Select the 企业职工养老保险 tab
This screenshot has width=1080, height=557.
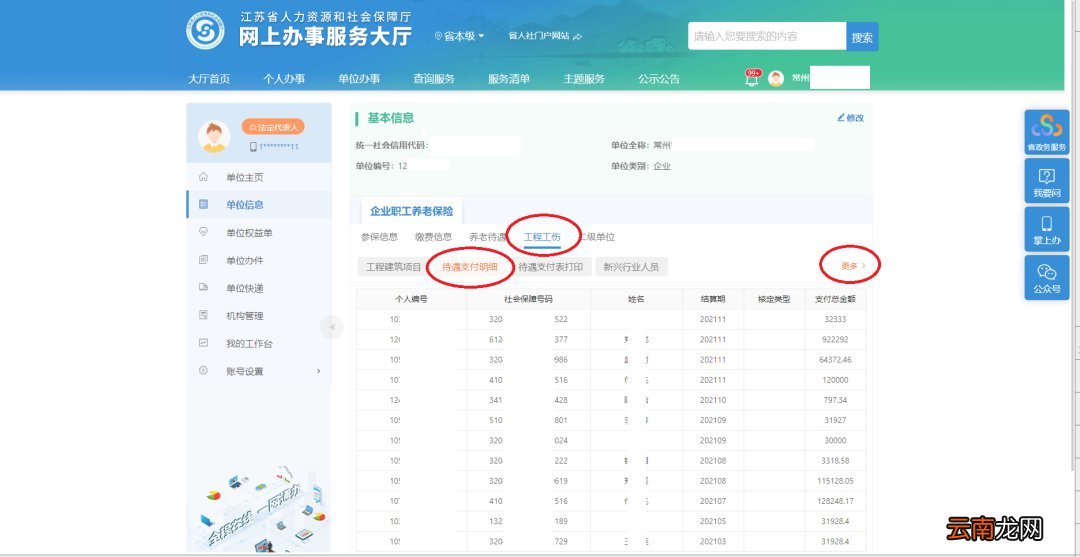pyautogui.click(x=412, y=211)
